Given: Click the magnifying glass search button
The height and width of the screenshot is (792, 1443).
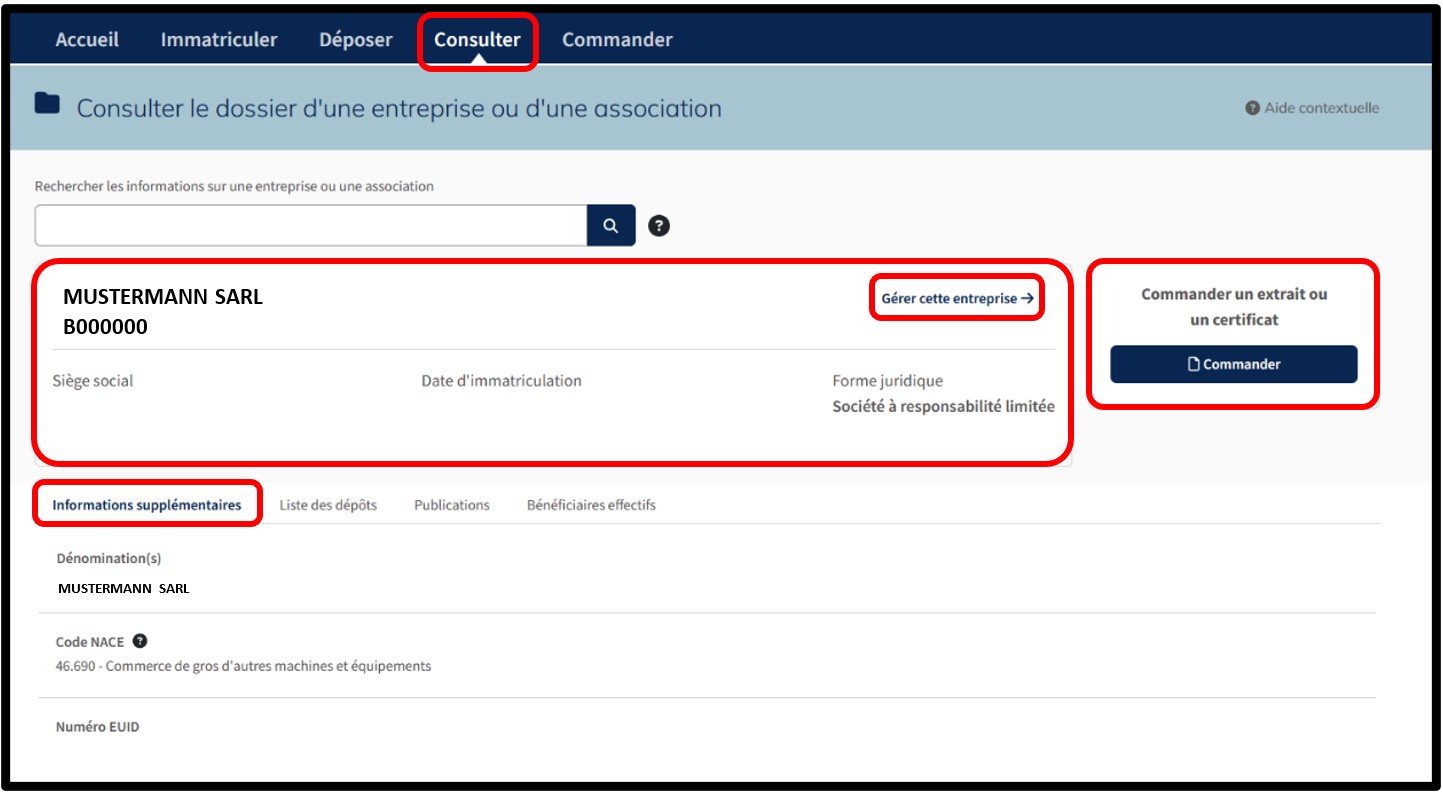Looking at the screenshot, I should click(x=611, y=226).
